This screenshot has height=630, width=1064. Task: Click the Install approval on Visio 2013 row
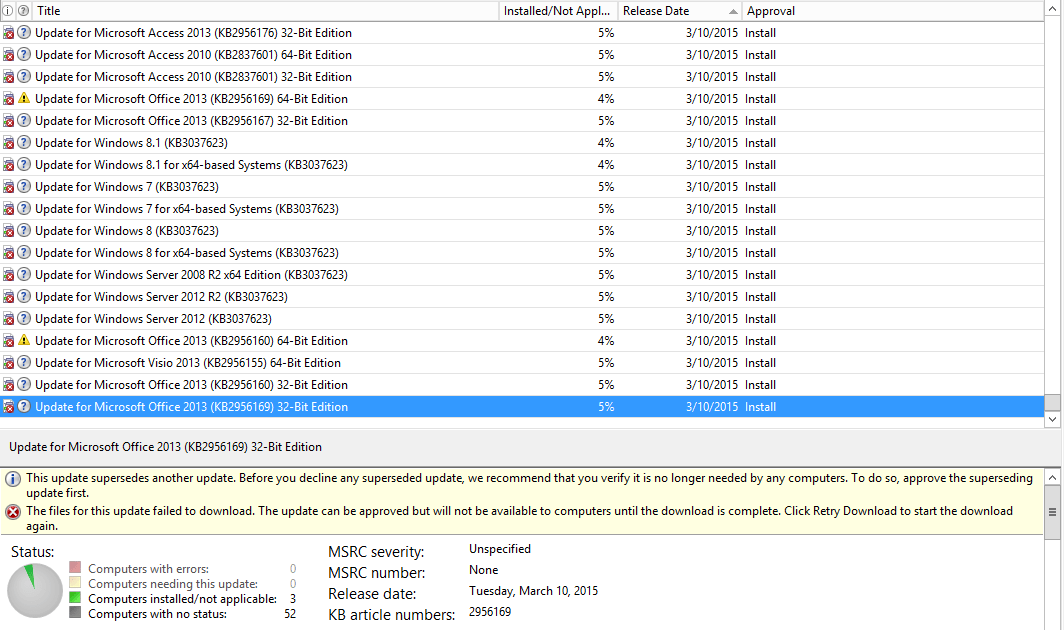(761, 363)
